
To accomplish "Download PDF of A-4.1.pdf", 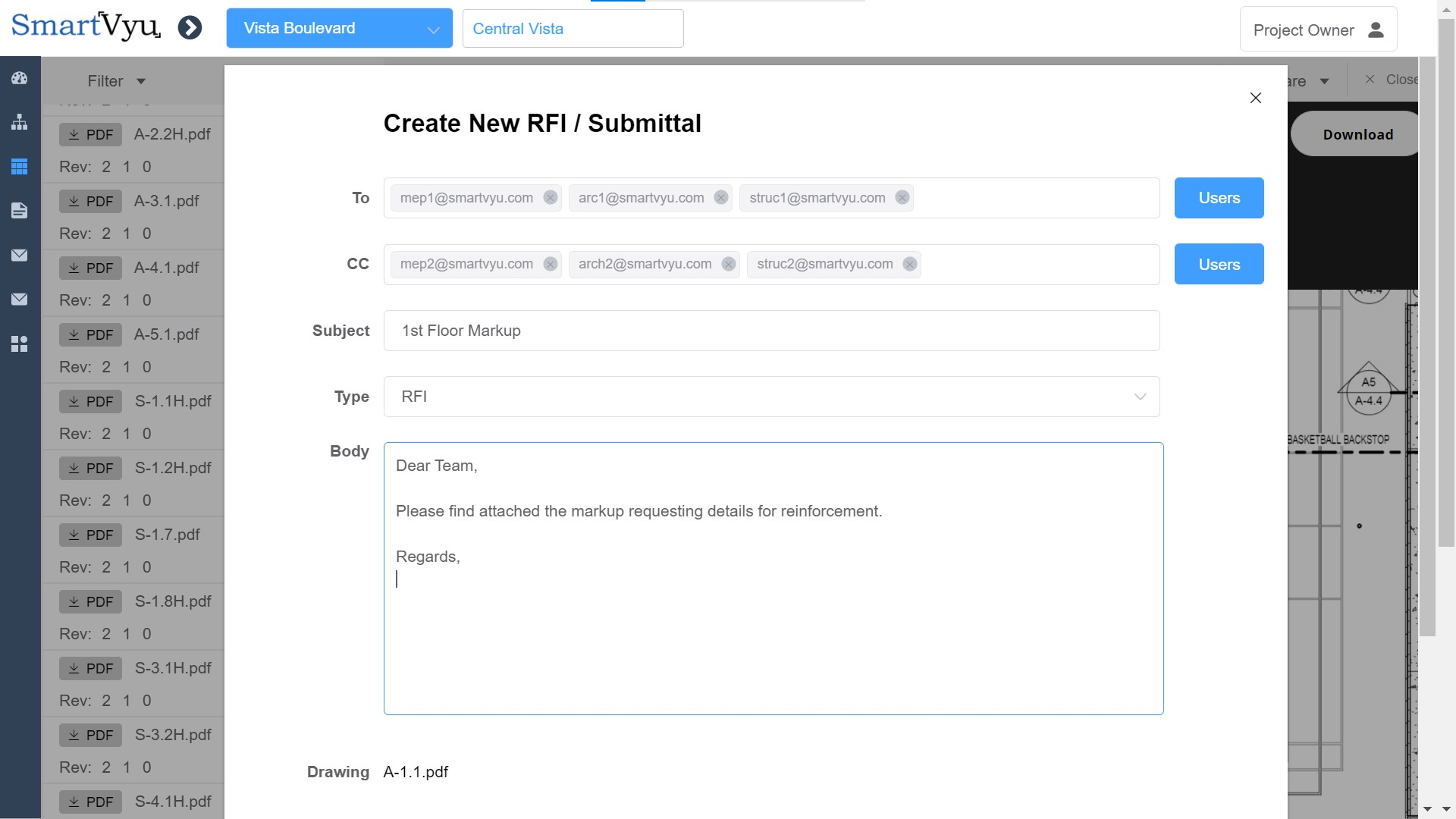I will pos(91,268).
